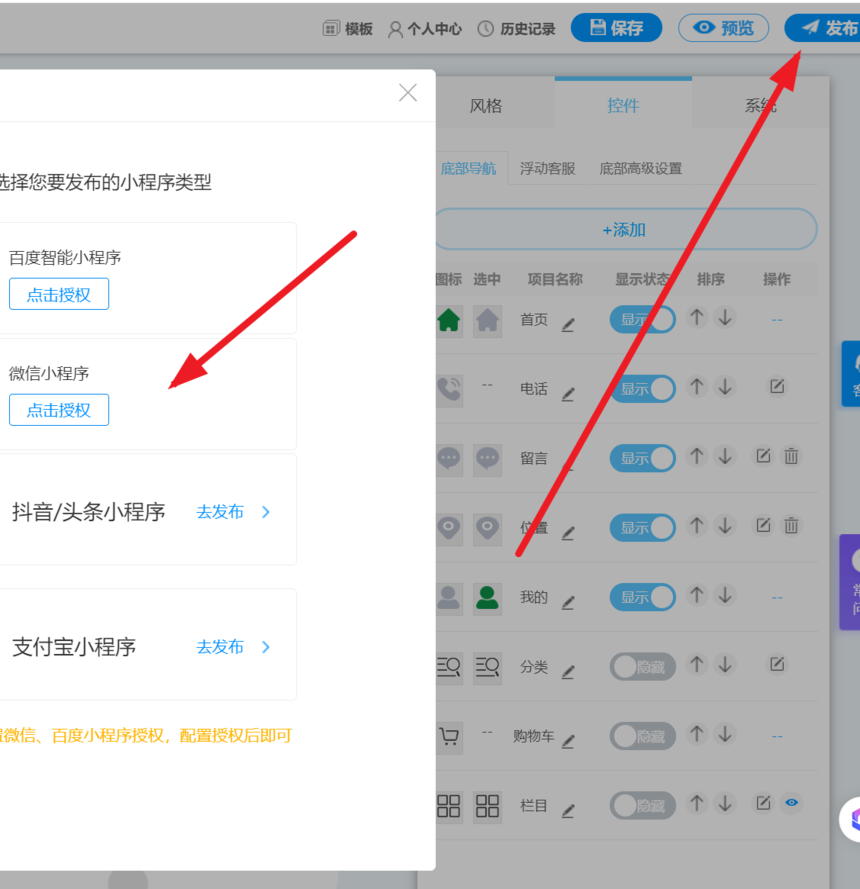Toggle 显示 switch for 首页 row

click(x=643, y=320)
